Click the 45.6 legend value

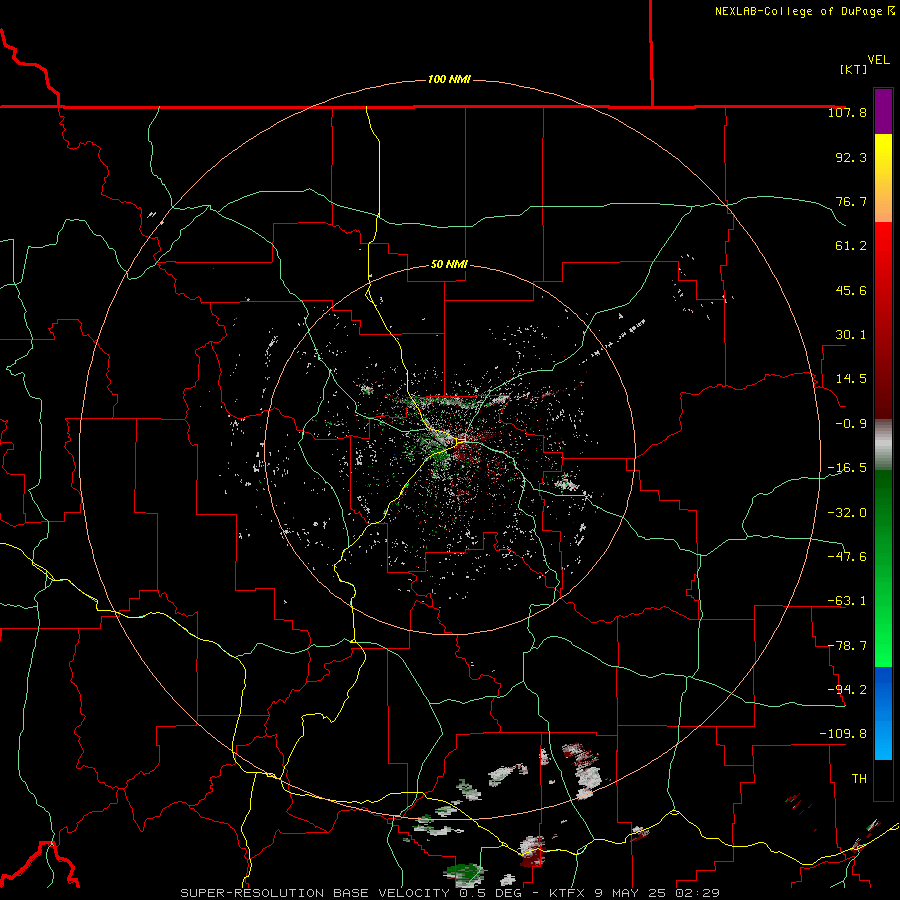point(851,290)
